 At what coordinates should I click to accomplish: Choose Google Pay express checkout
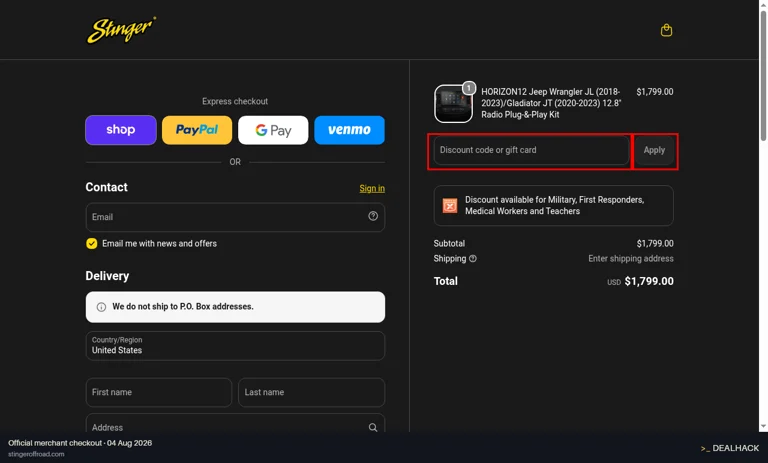click(x=273, y=130)
